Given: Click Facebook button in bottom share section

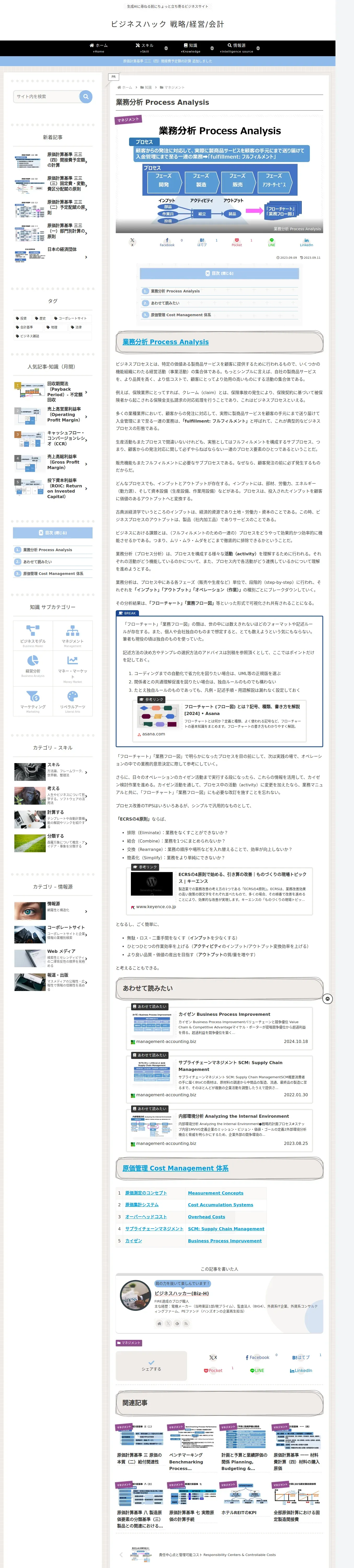Looking at the screenshot, I should coord(257,1357).
